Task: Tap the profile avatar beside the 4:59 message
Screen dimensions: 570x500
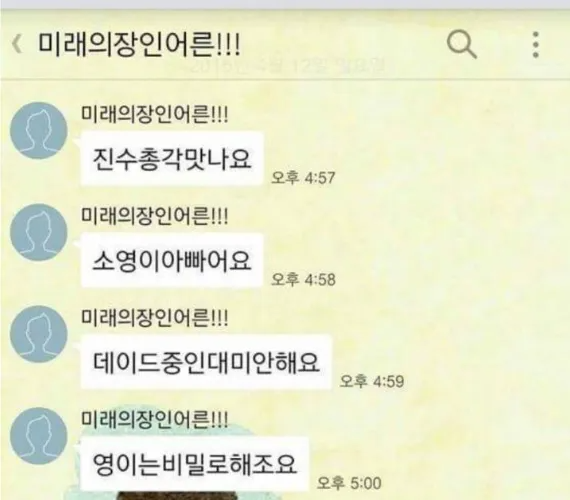Action: (x=39, y=334)
